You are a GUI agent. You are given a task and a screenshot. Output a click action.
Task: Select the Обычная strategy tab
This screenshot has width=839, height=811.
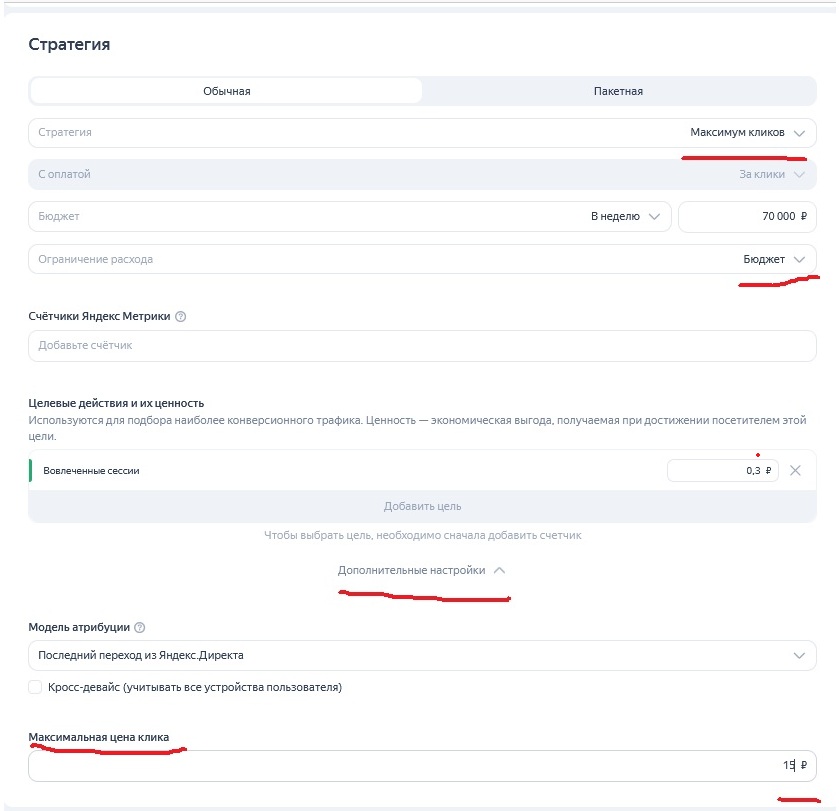pyautogui.click(x=226, y=91)
